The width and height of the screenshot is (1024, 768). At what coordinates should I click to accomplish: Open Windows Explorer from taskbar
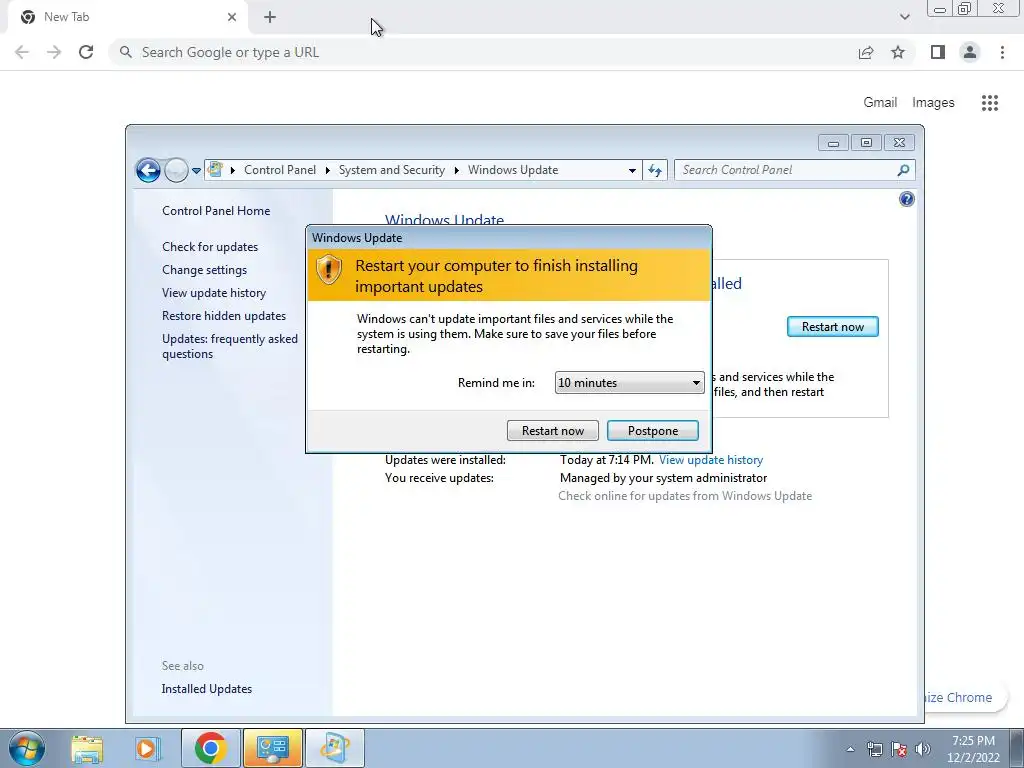(x=87, y=748)
